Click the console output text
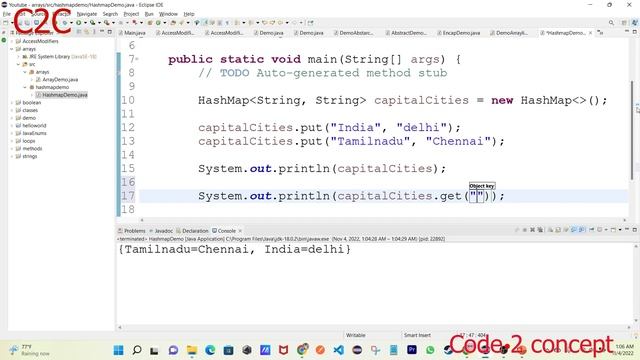The width and height of the screenshot is (640, 360). (235, 249)
